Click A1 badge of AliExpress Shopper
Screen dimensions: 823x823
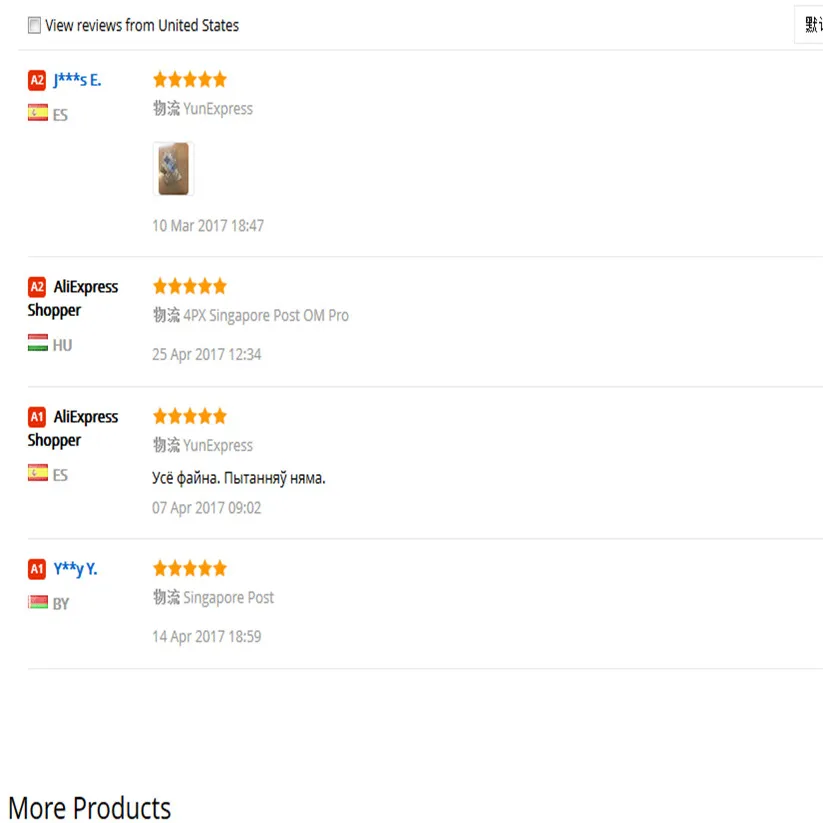[37, 417]
